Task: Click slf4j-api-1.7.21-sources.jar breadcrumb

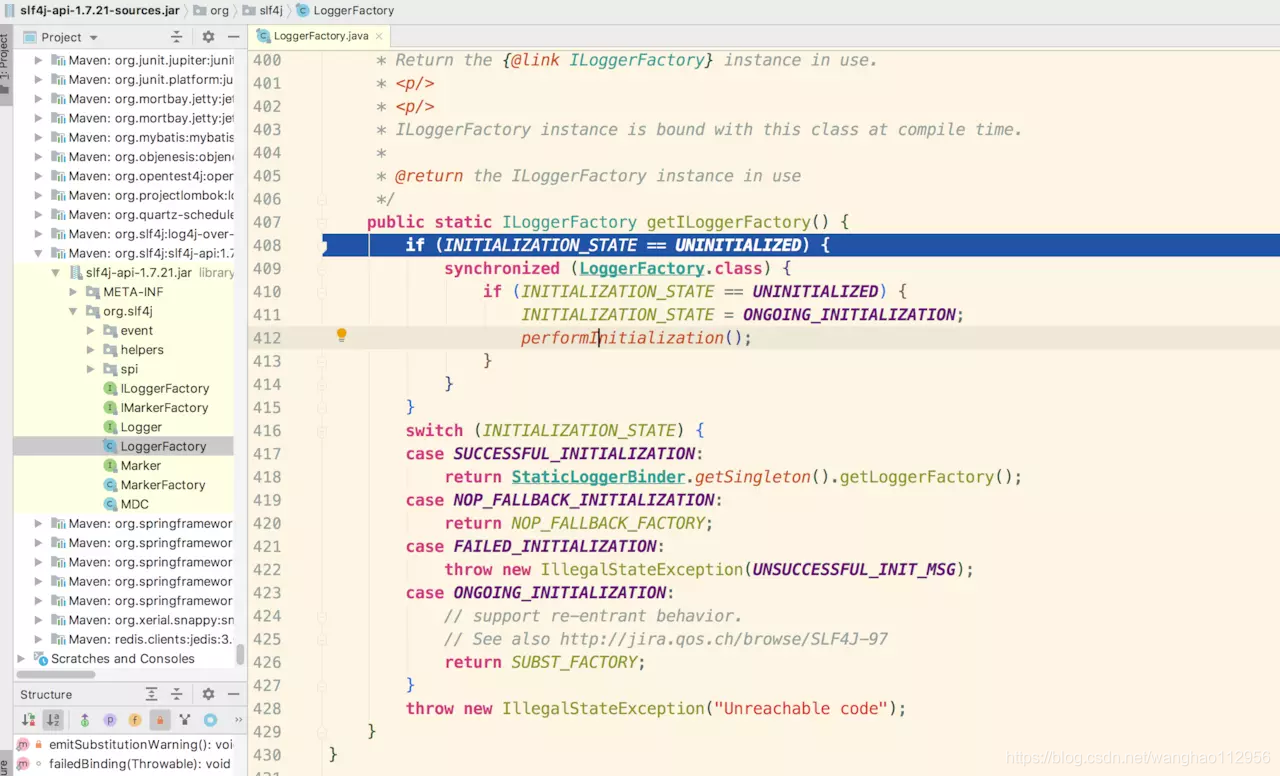Action: coord(100,10)
